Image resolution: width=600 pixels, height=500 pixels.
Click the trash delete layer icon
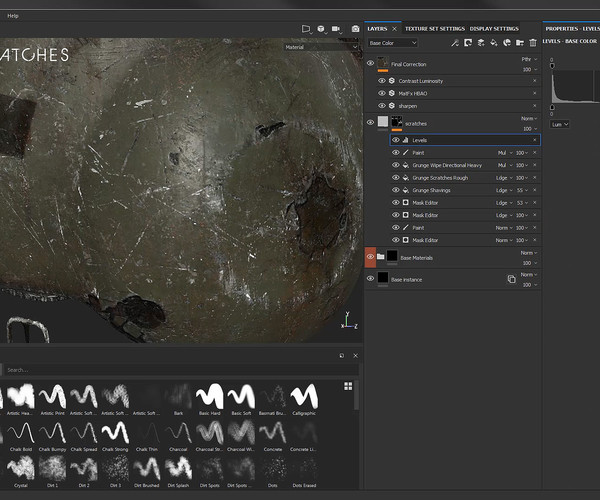click(533, 43)
